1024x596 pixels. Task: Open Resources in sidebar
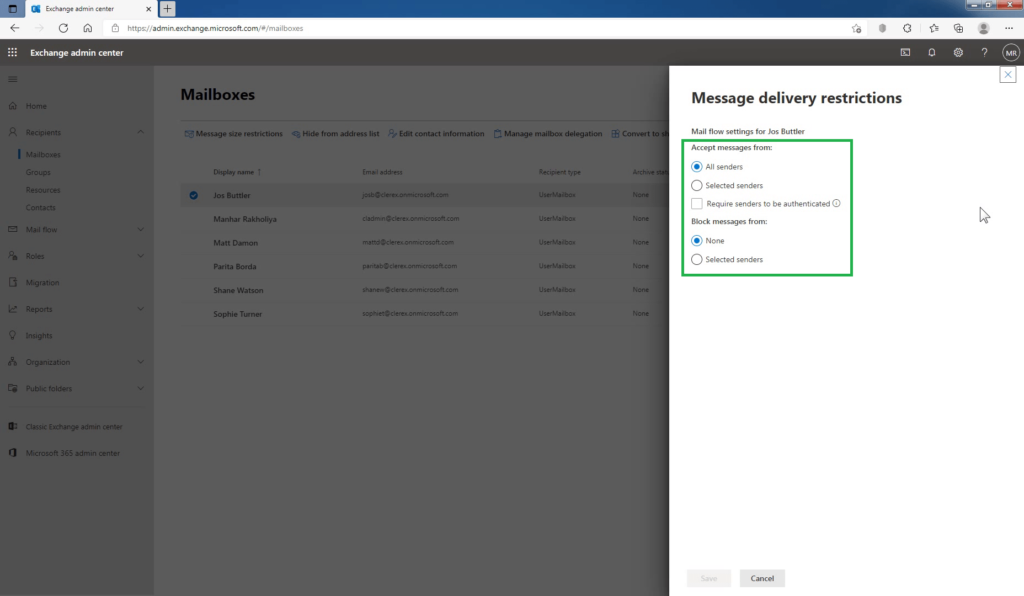click(43, 190)
